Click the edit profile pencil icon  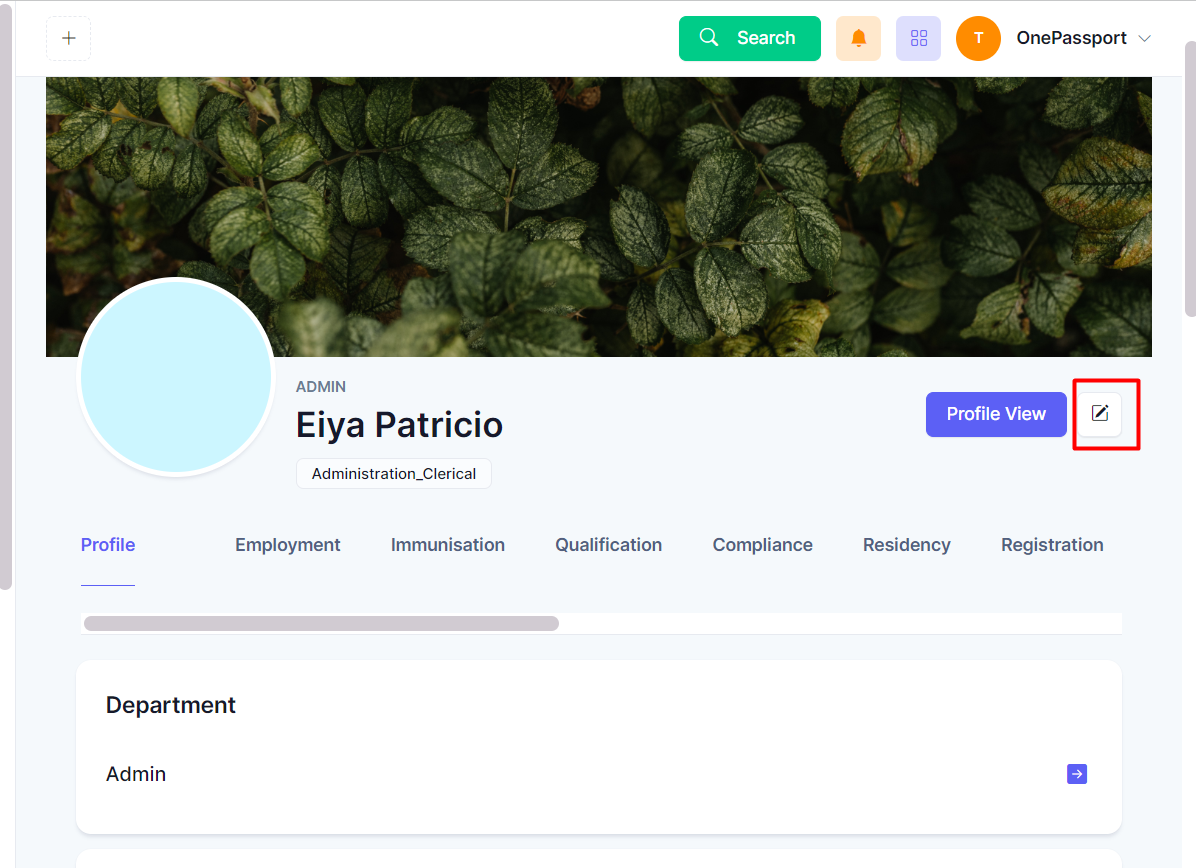[1100, 414]
